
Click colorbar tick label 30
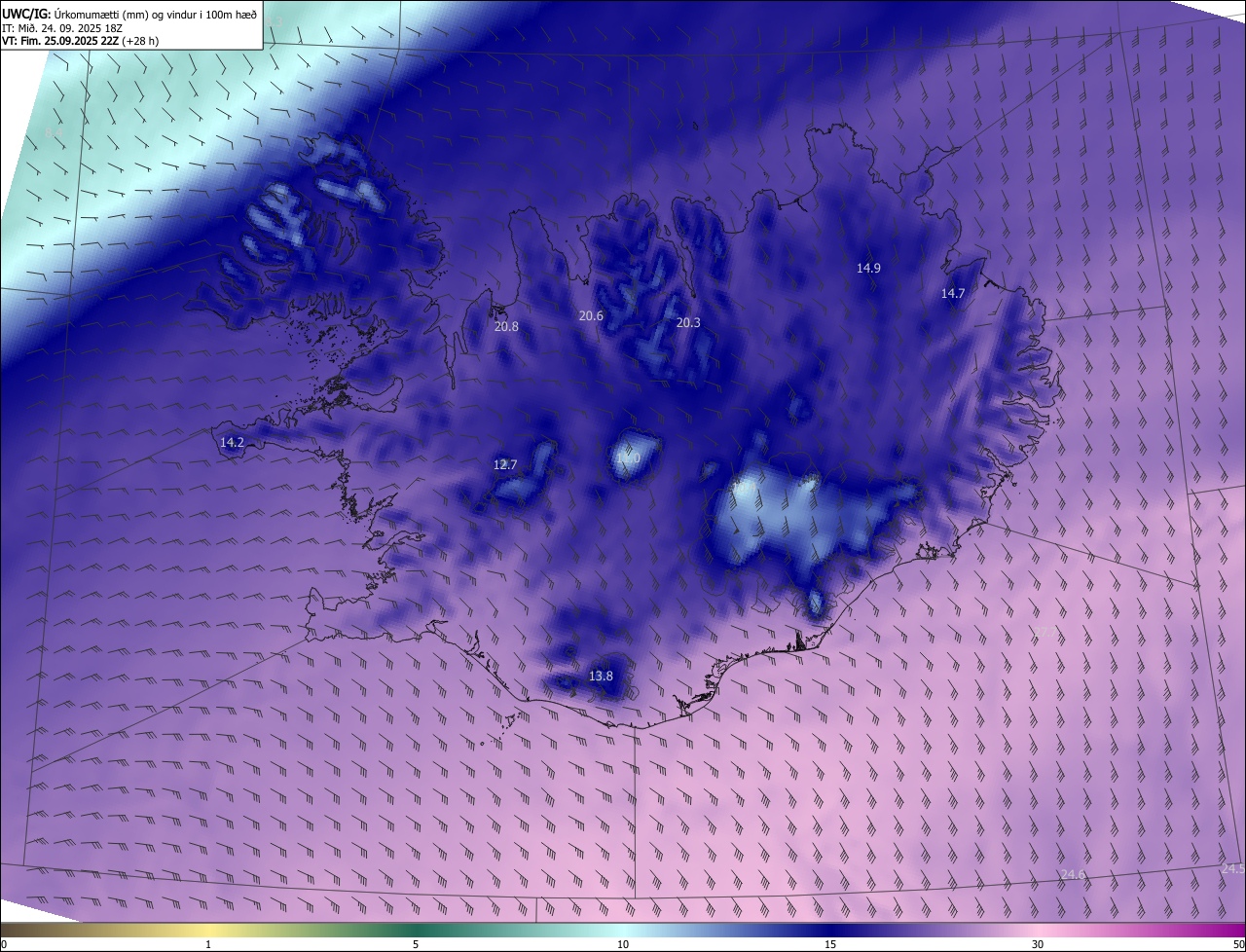(1038, 944)
